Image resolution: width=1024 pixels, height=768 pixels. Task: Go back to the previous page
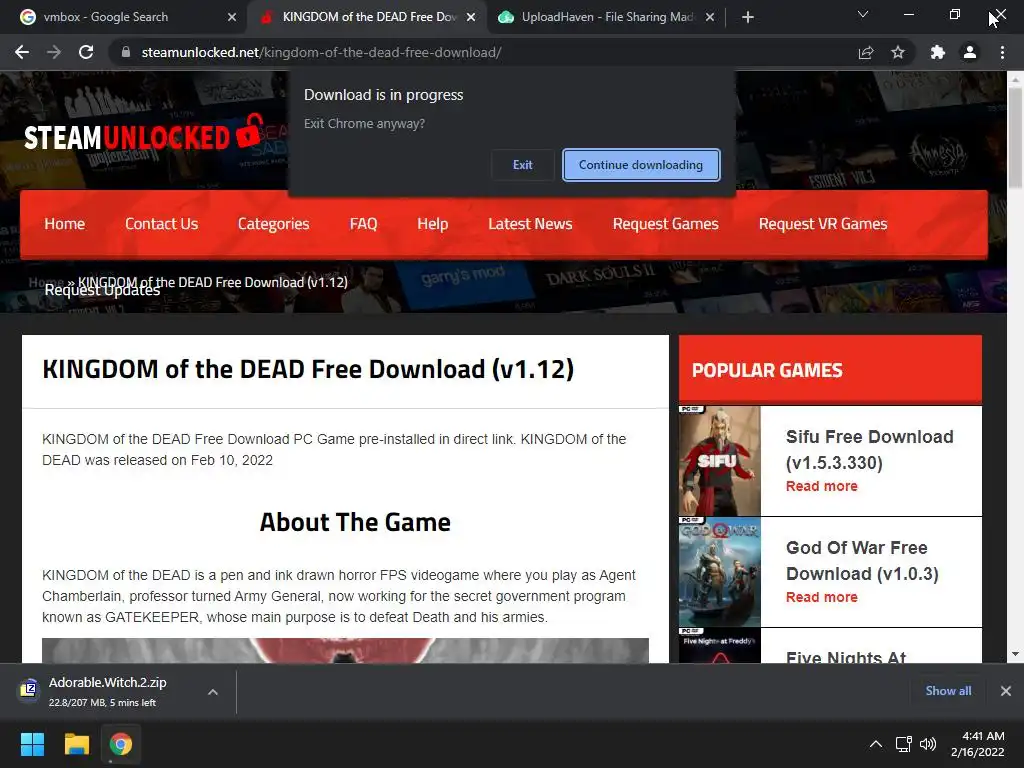[22, 52]
